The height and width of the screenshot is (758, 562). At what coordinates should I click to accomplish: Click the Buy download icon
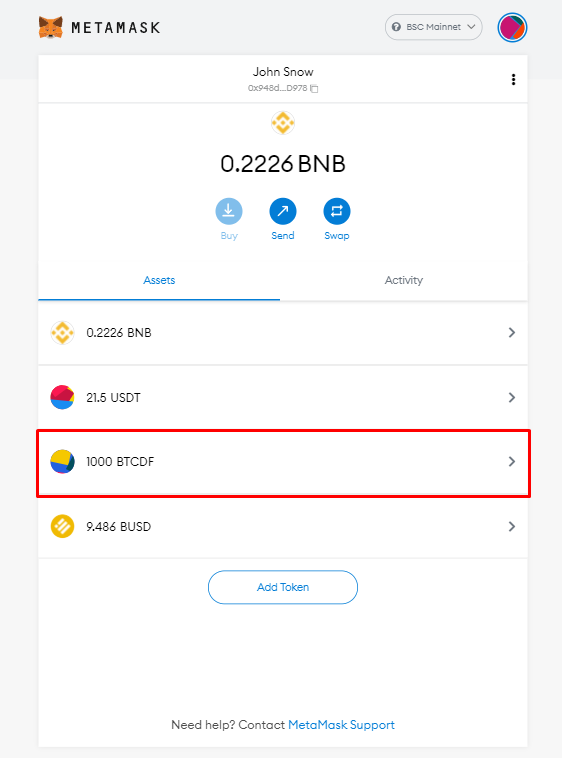click(229, 211)
